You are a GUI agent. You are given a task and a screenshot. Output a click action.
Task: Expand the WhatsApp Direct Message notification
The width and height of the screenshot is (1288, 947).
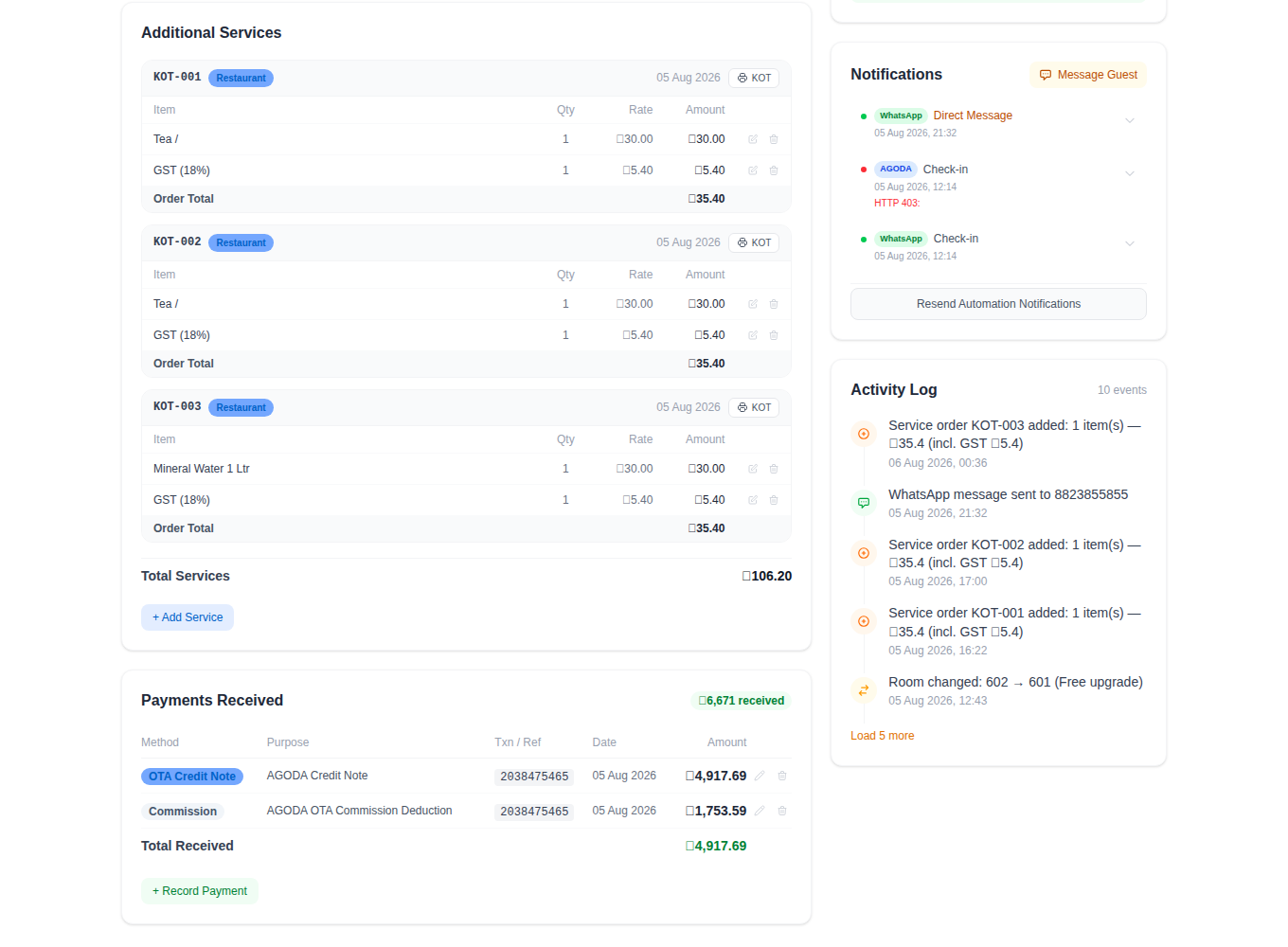(x=1130, y=120)
